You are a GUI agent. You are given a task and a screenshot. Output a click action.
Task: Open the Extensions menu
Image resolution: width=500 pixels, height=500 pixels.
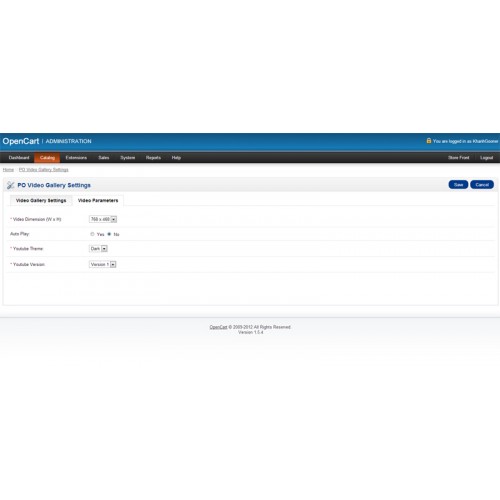point(76,158)
